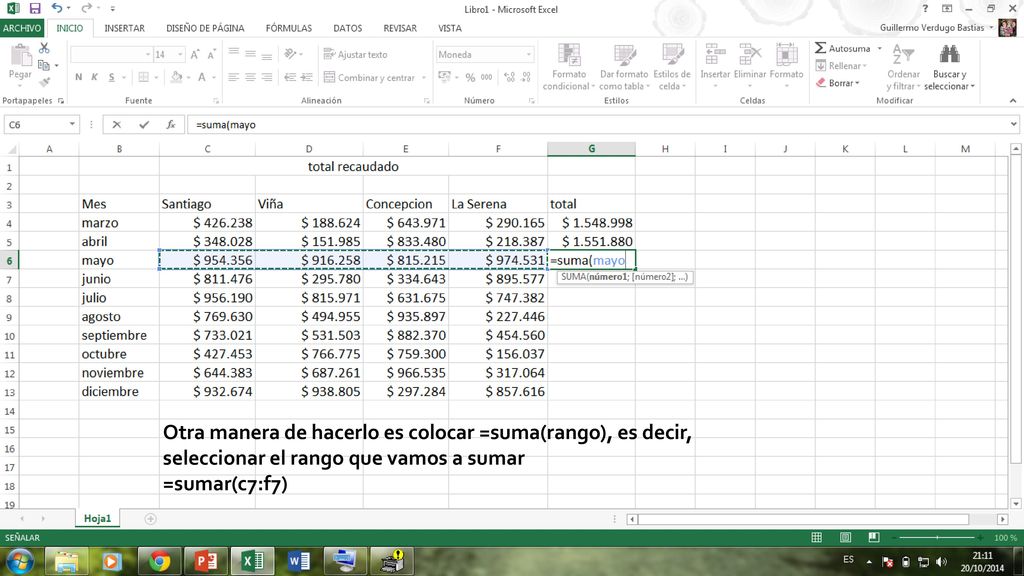
Task: Click the Name Box showing C6
Action: pos(40,124)
